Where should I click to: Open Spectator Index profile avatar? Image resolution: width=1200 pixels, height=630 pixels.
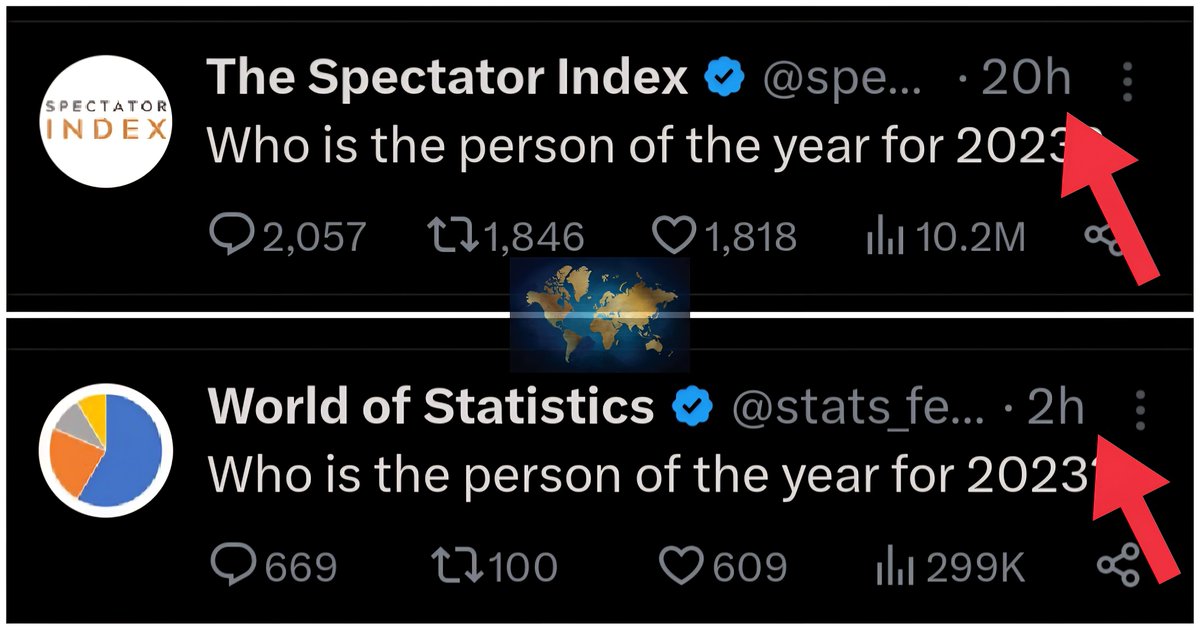[x=106, y=120]
